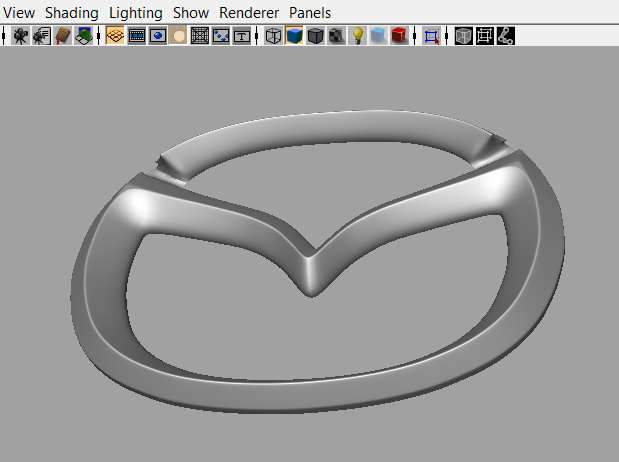Click the light blue Shadows cube
Viewport: 619px width, 462px height.
coord(378,36)
